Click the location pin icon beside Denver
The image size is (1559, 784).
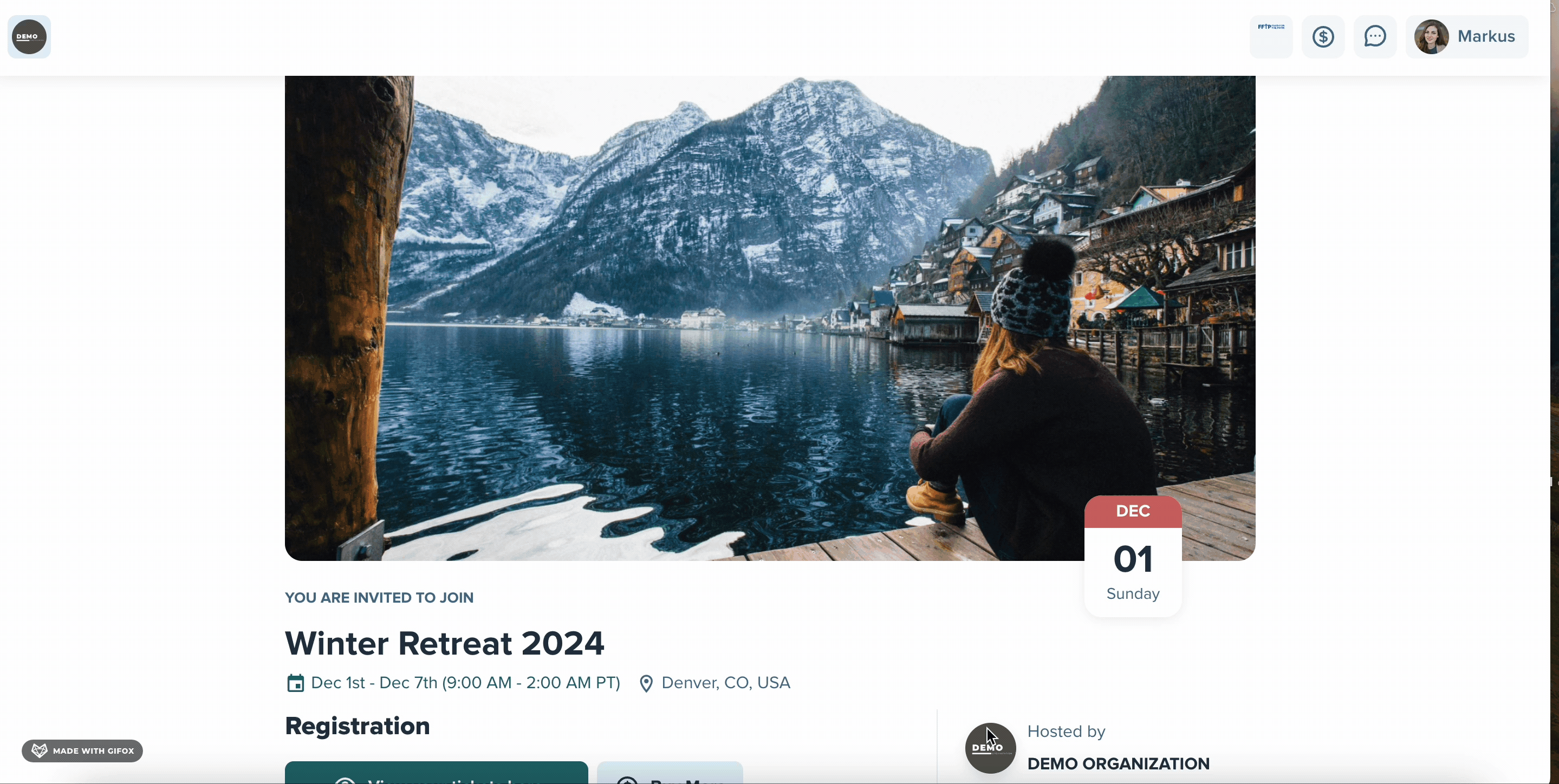(x=646, y=684)
